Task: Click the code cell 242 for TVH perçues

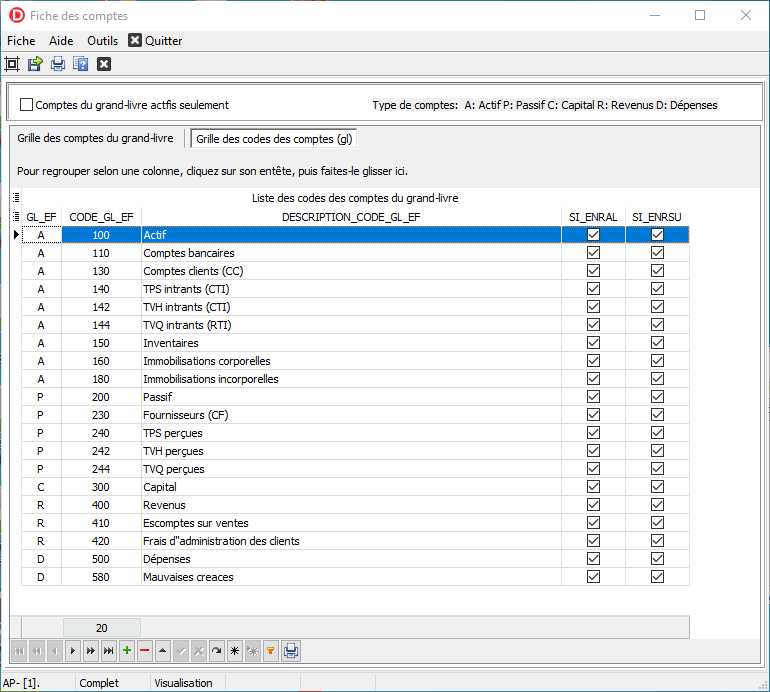Action: [101, 451]
